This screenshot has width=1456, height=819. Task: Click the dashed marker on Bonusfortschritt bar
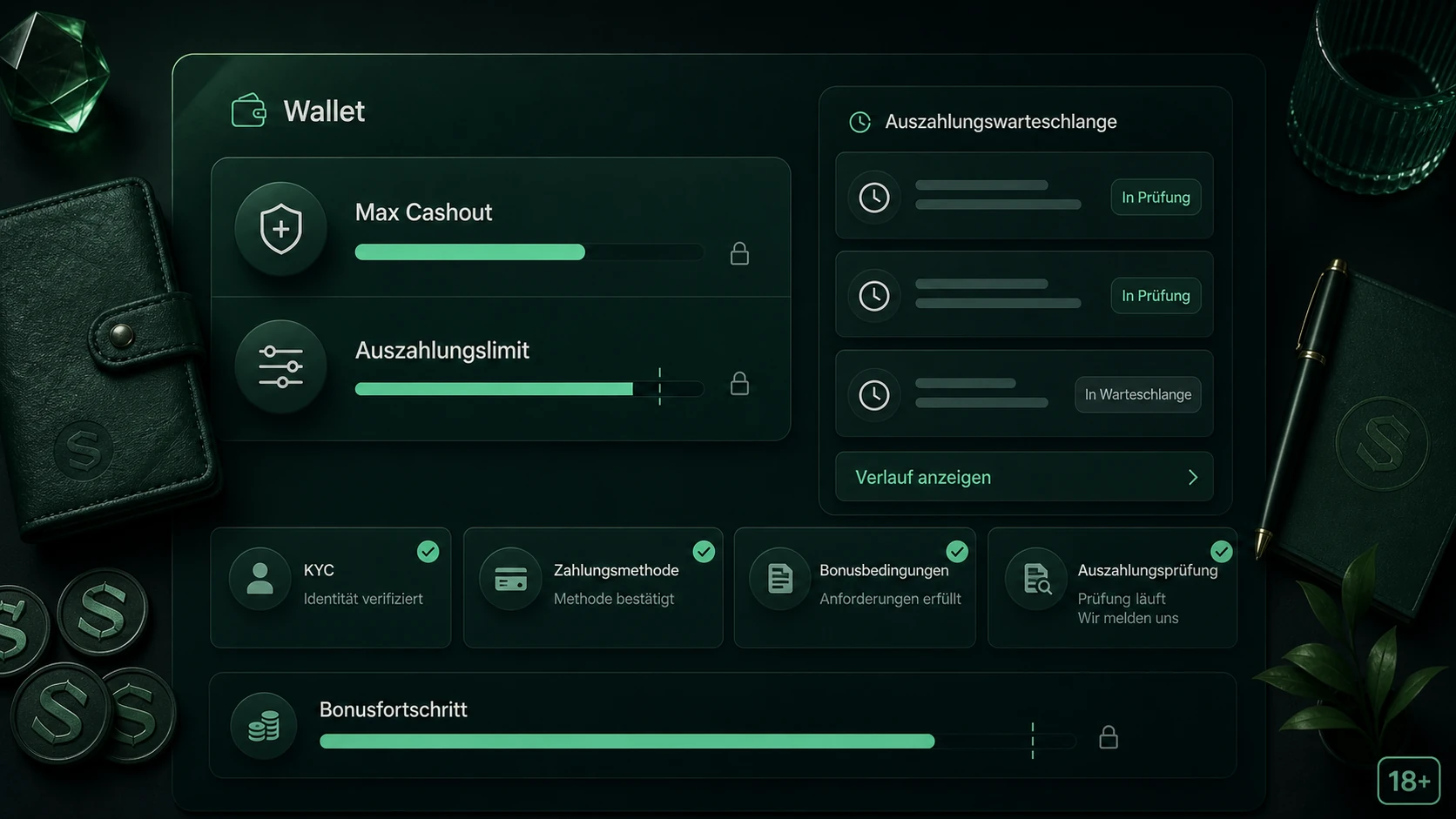click(x=1033, y=741)
